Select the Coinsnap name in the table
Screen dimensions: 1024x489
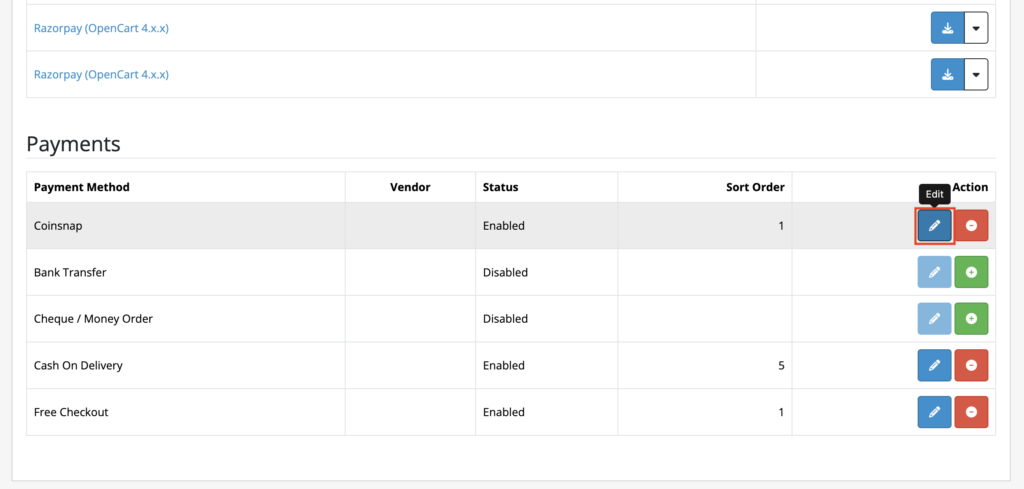pyautogui.click(x=58, y=226)
